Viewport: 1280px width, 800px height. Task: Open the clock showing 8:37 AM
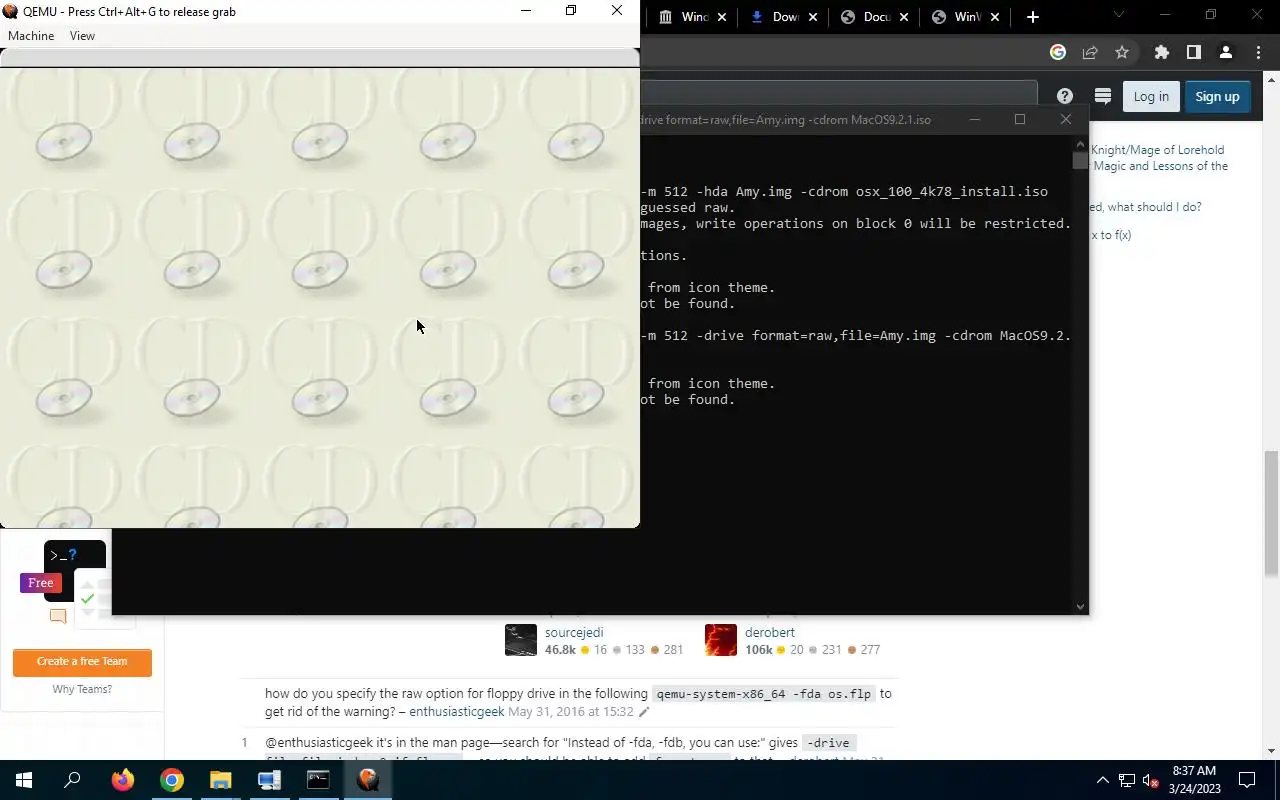[1194, 780]
